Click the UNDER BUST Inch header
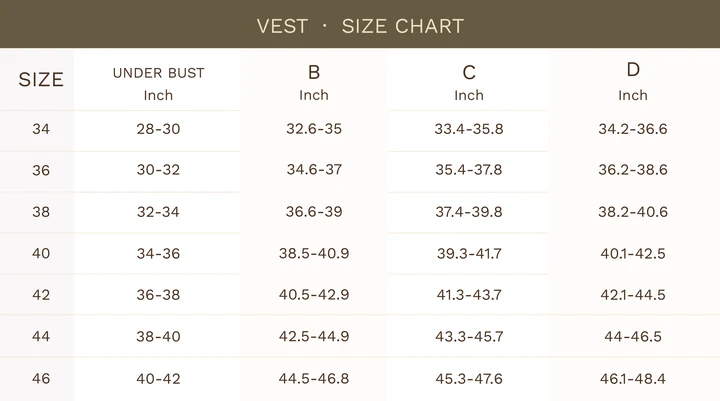Screen dimensions: 720x401 [158, 84]
